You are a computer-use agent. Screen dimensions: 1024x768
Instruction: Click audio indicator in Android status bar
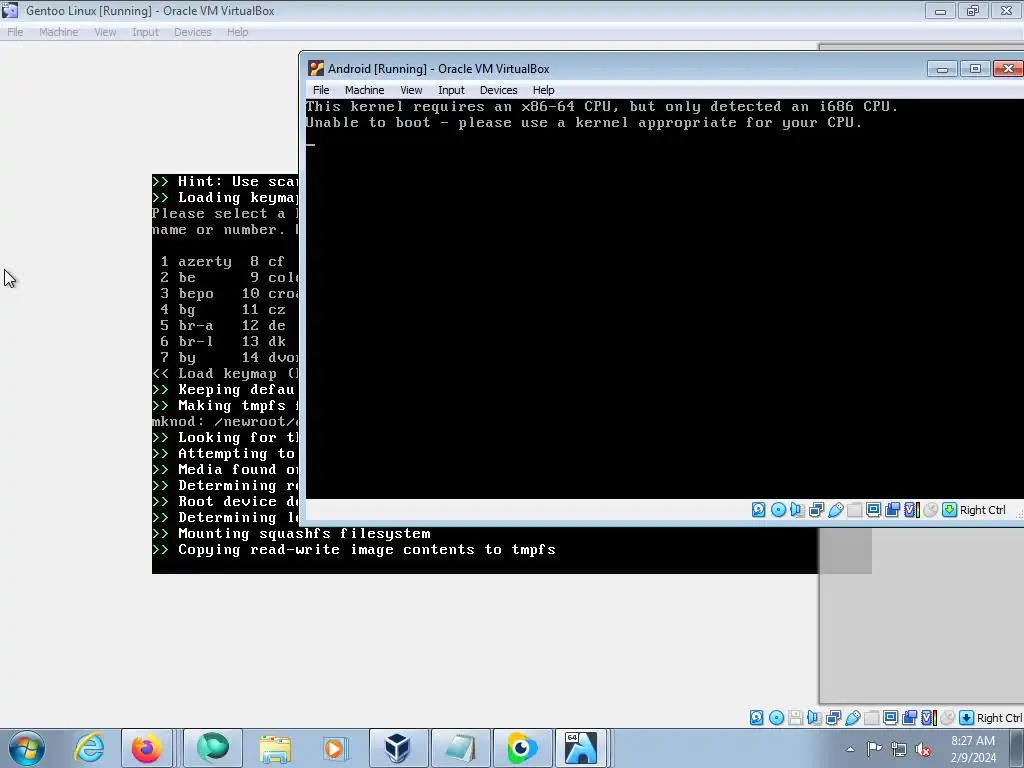(x=797, y=510)
